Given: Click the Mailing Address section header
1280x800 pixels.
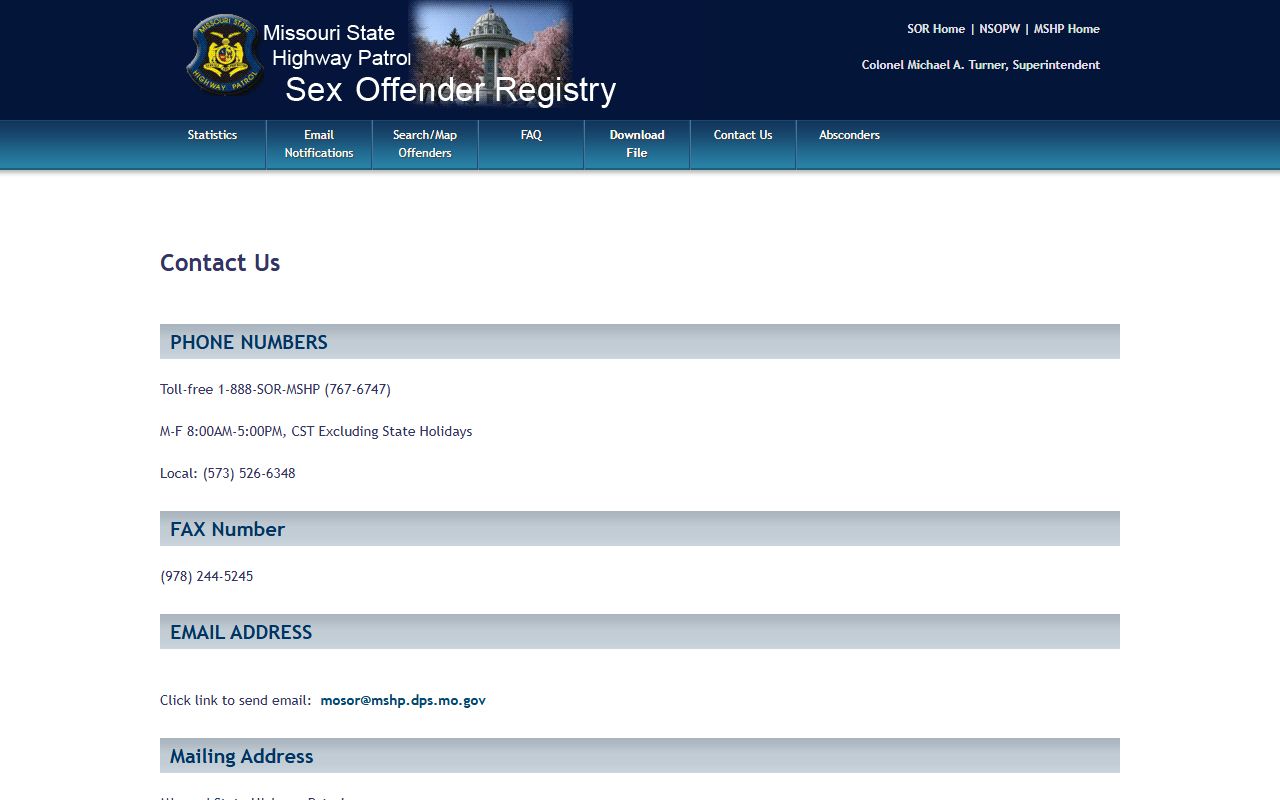Looking at the screenshot, I should pyautogui.click(x=640, y=756).
